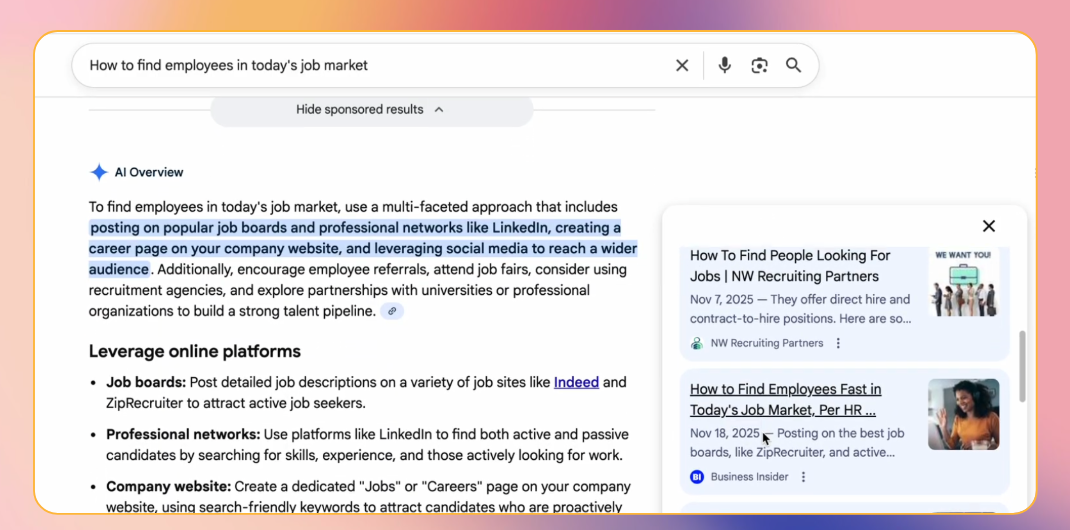Screen dimensions: 1070x530
Task: Open more options for NW Recruiting Partners result
Action: [x=839, y=343]
